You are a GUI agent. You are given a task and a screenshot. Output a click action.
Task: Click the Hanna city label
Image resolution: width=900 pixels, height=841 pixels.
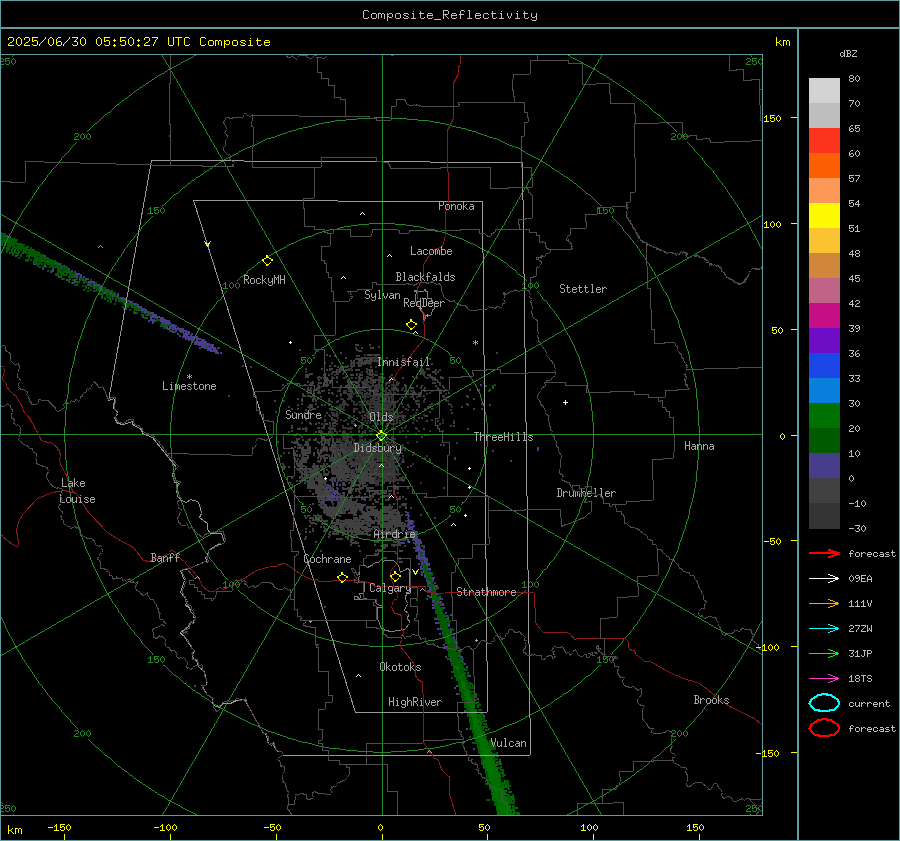(x=699, y=446)
